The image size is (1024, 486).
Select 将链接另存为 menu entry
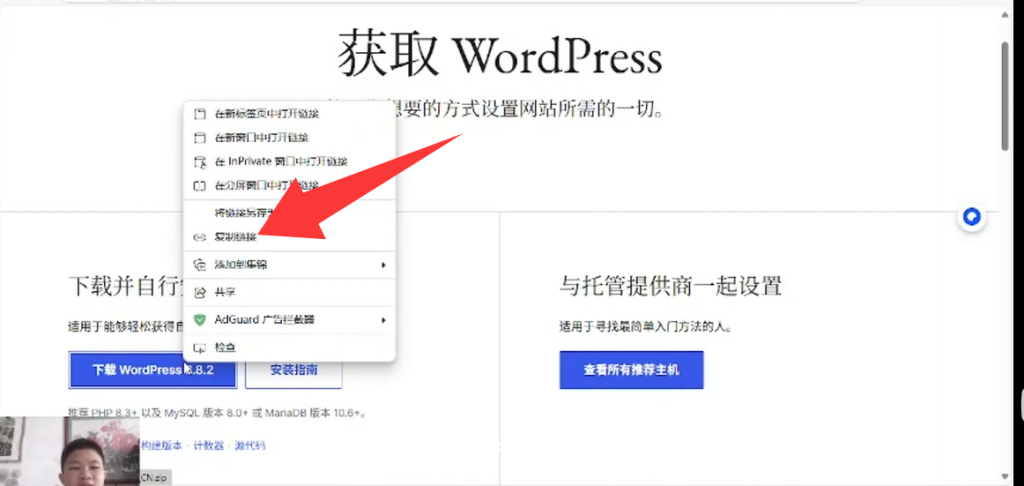click(x=289, y=213)
